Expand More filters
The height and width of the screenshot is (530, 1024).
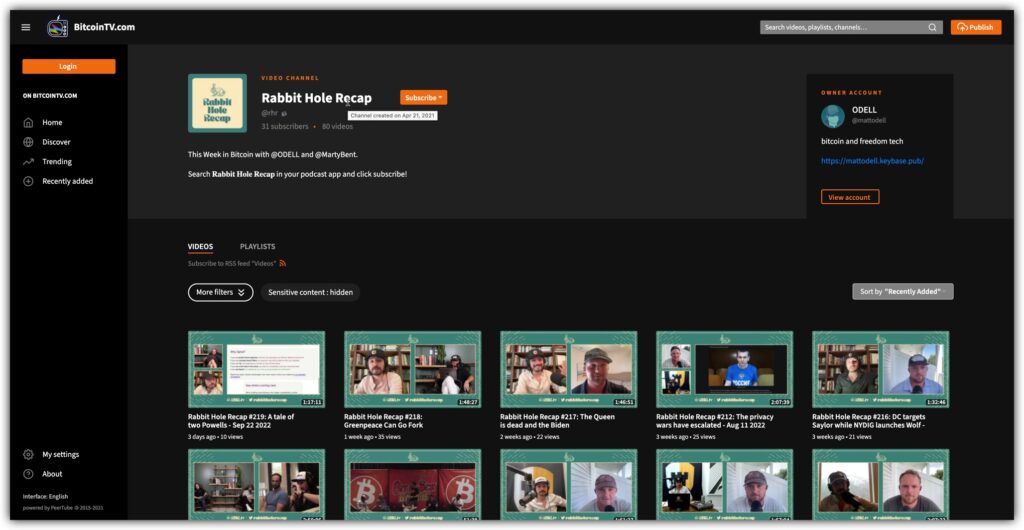click(221, 292)
